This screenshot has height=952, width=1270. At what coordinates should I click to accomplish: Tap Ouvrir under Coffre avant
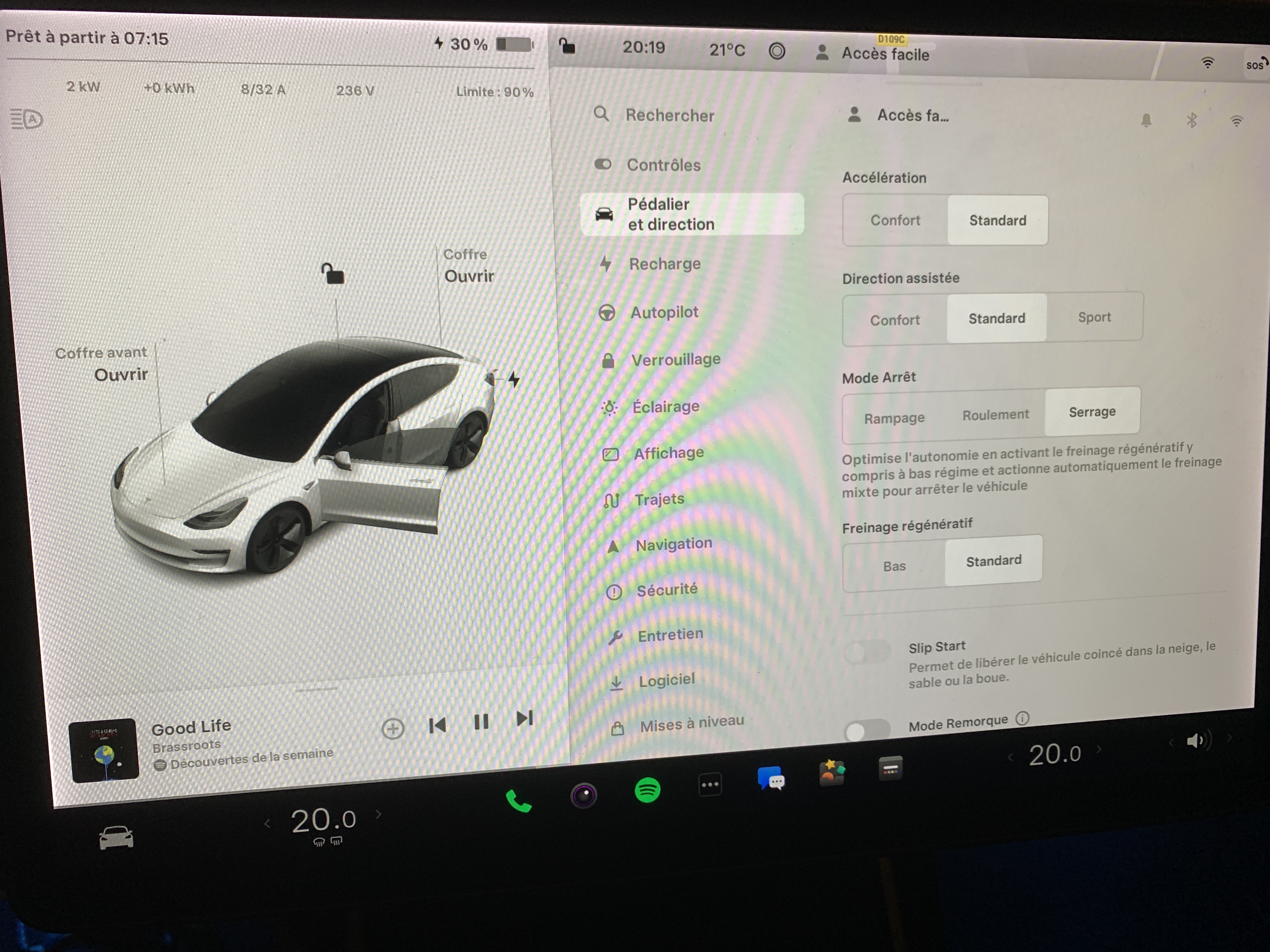tap(121, 375)
